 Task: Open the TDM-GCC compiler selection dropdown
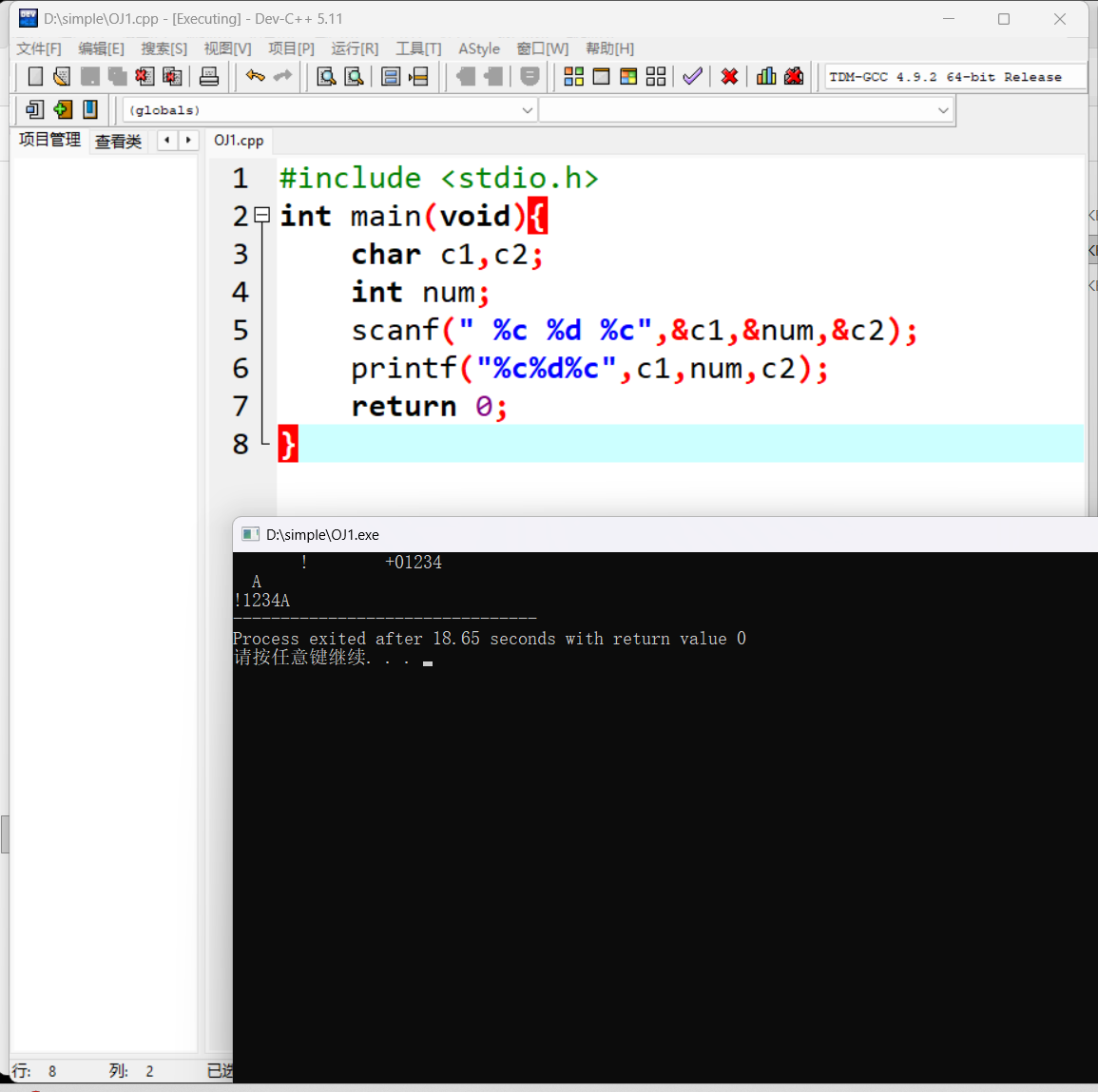(955, 77)
